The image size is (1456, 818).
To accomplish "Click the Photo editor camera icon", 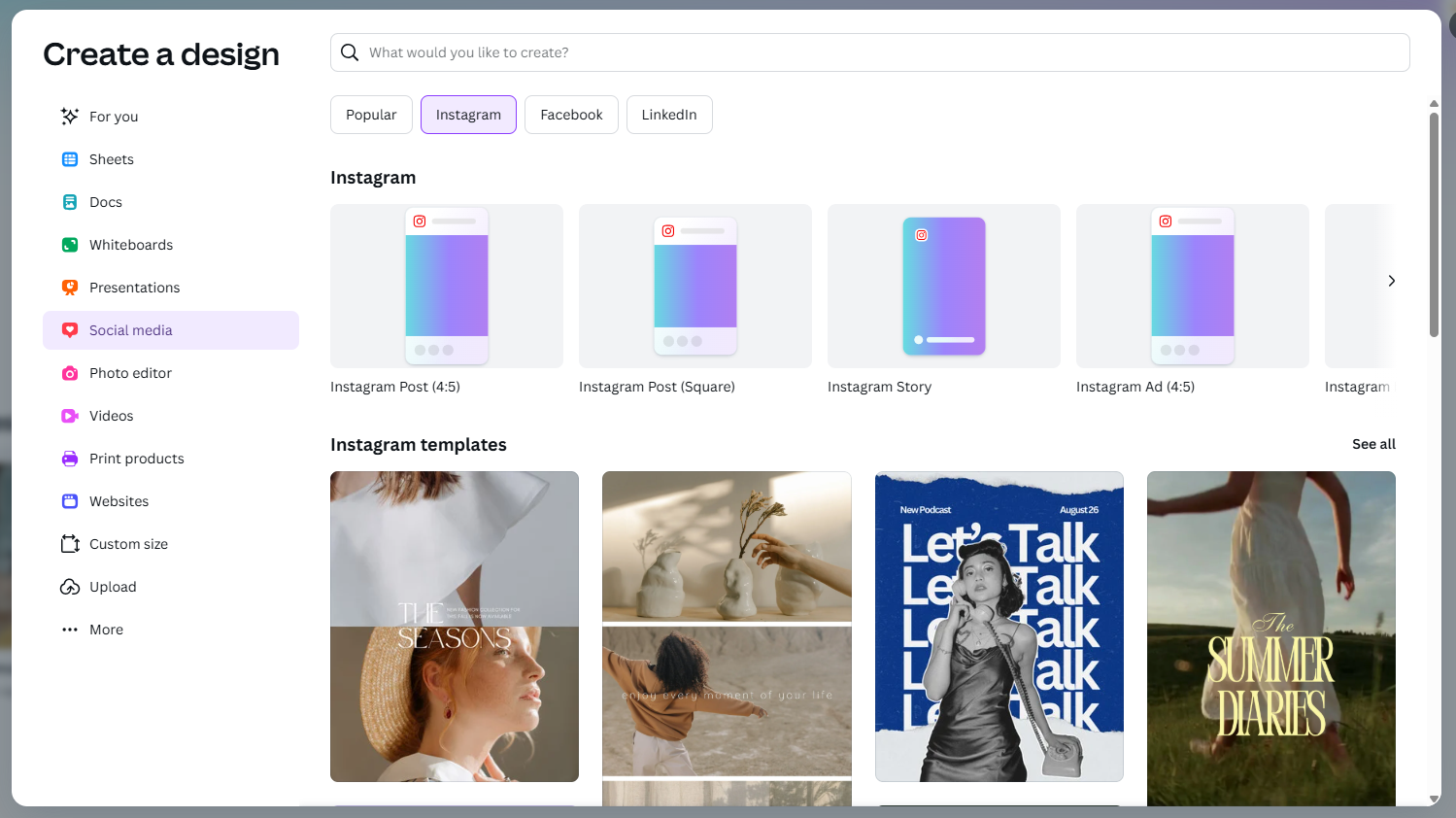I will pos(70,373).
